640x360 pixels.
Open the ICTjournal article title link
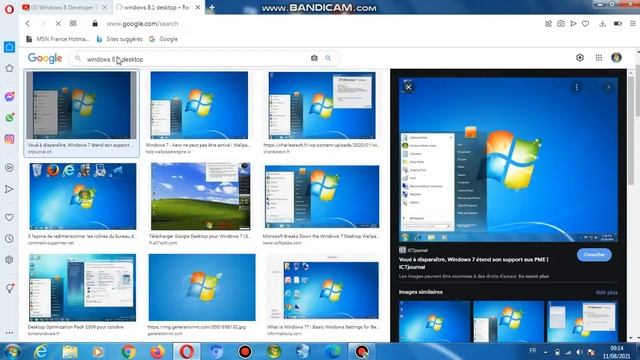tap(473, 263)
